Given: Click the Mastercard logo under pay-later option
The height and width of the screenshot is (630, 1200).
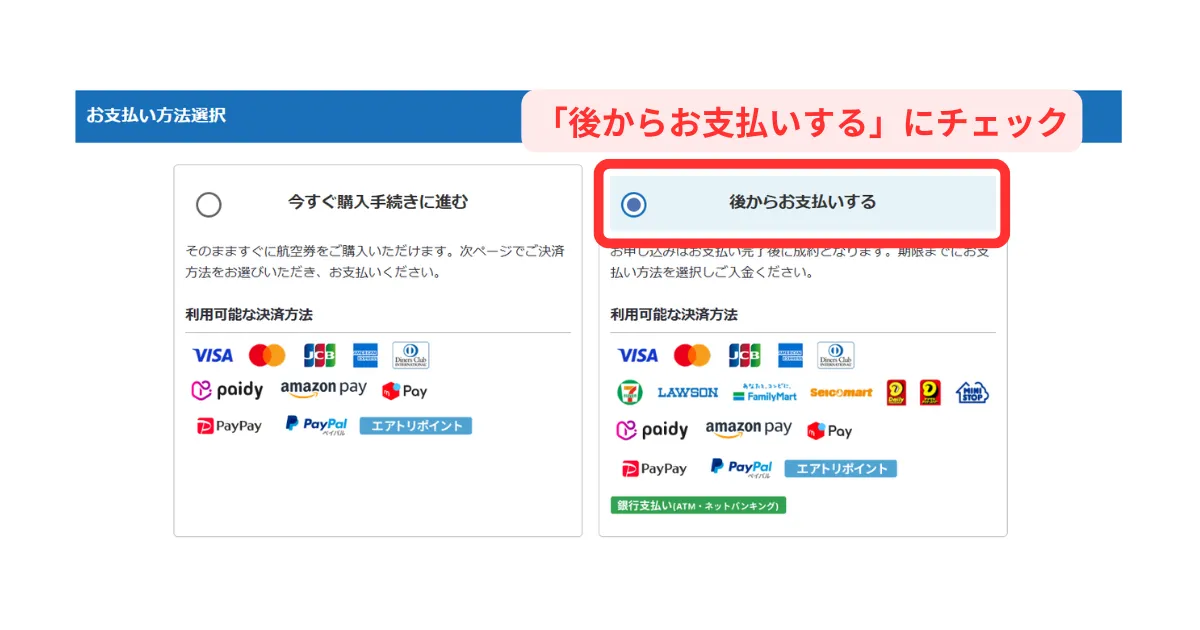Looking at the screenshot, I should (x=692, y=355).
